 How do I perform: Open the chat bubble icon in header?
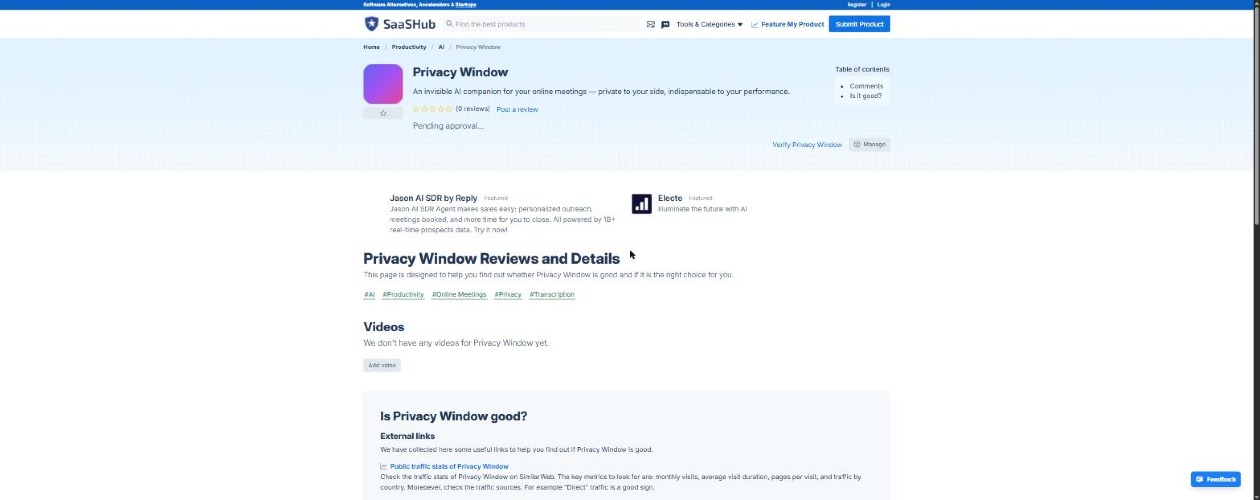665,24
